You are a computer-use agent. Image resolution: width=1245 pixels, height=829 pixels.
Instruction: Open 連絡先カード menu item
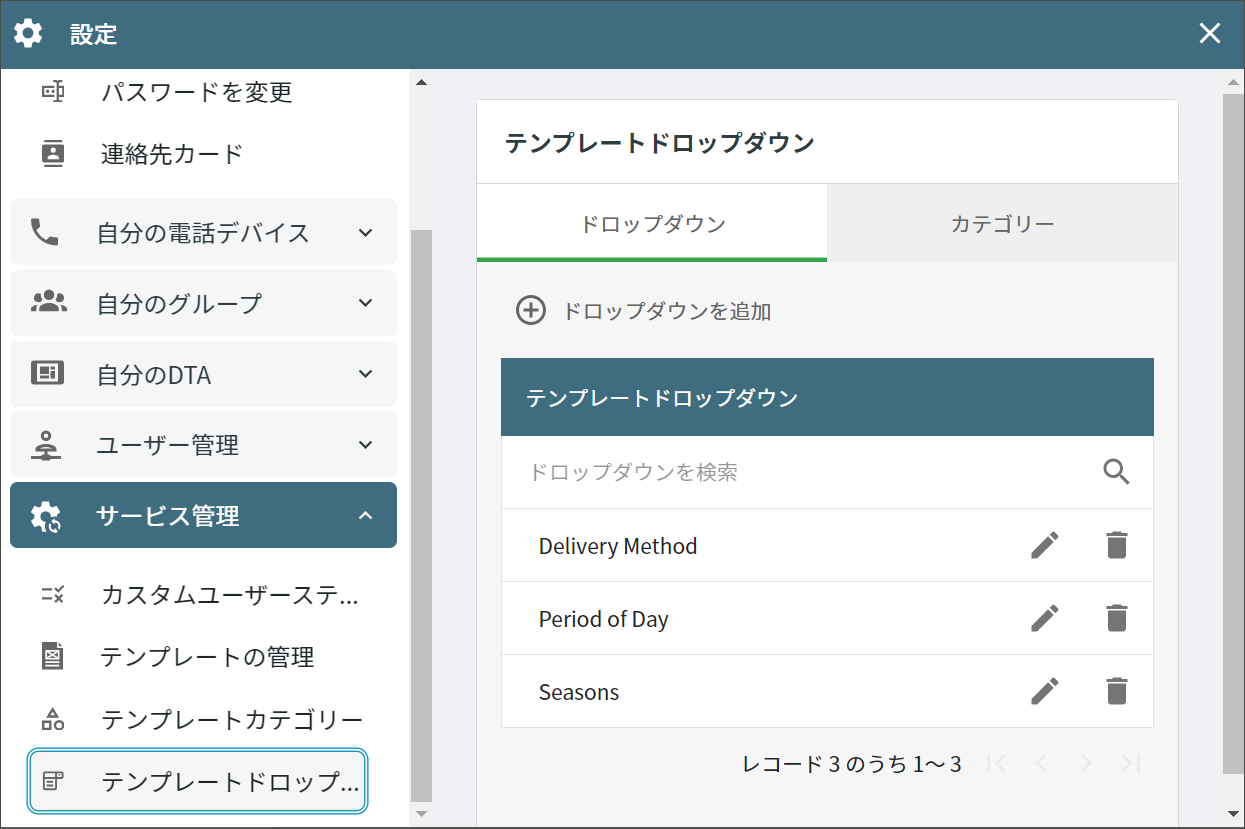click(172, 154)
